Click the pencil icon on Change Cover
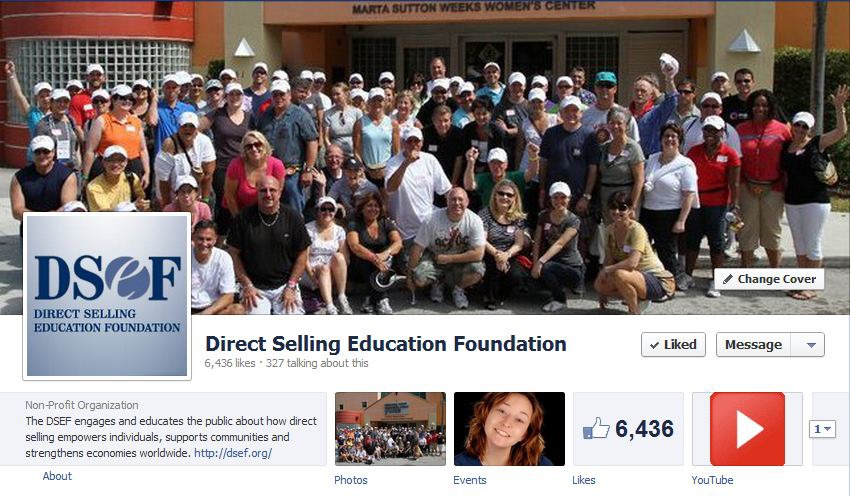The height and width of the screenshot is (496, 850). click(728, 279)
